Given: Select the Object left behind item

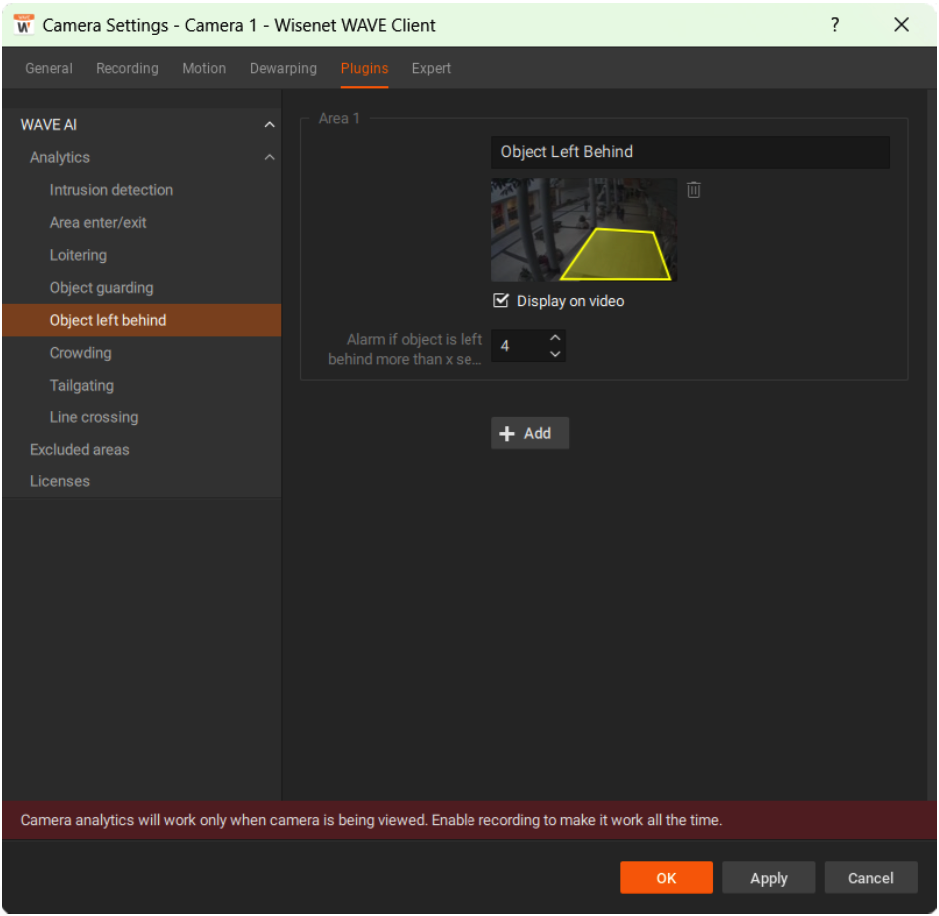Looking at the screenshot, I should (x=141, y=320).
